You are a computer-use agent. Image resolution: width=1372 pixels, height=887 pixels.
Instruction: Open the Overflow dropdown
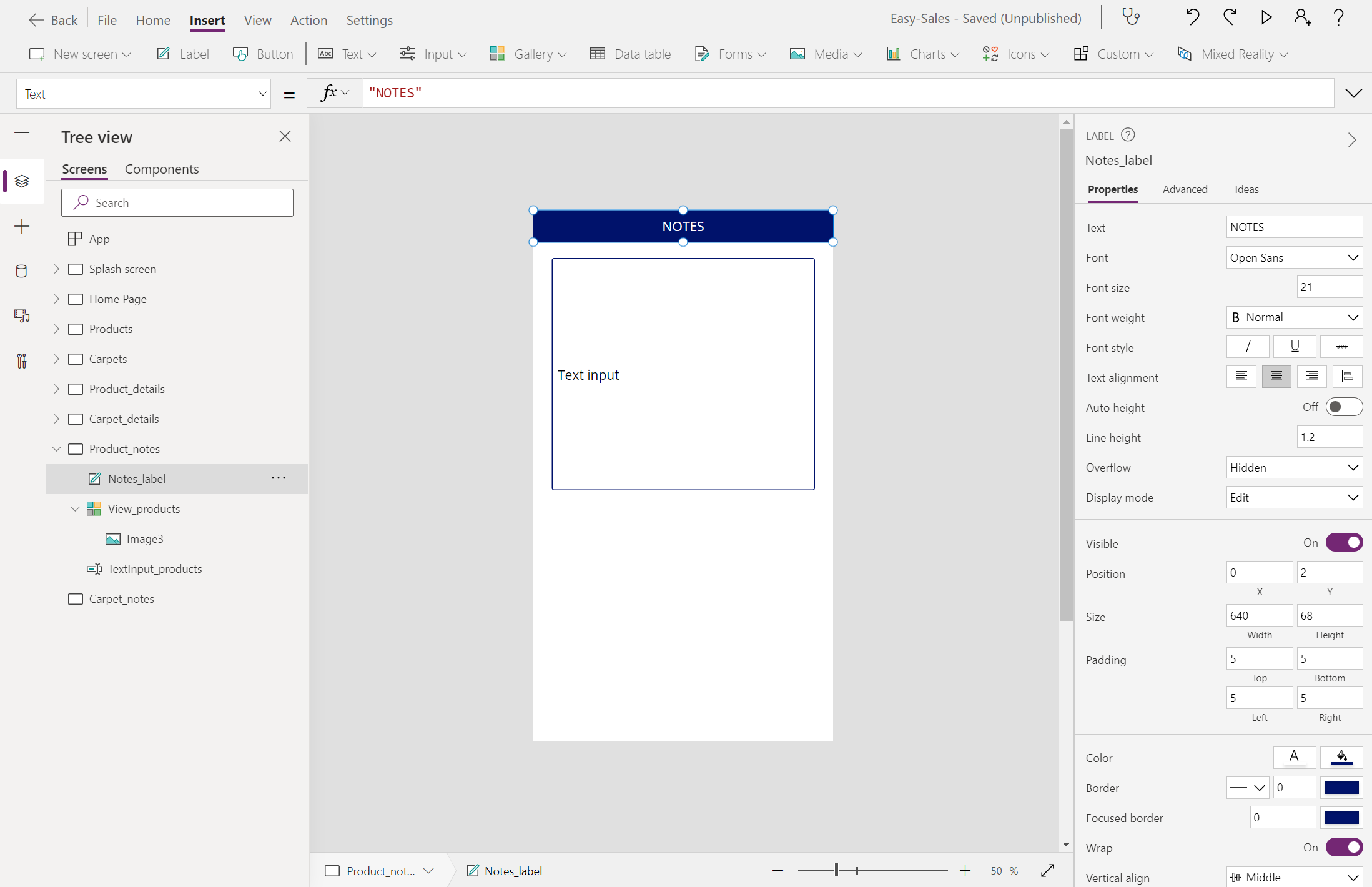tap(1293, 468)
